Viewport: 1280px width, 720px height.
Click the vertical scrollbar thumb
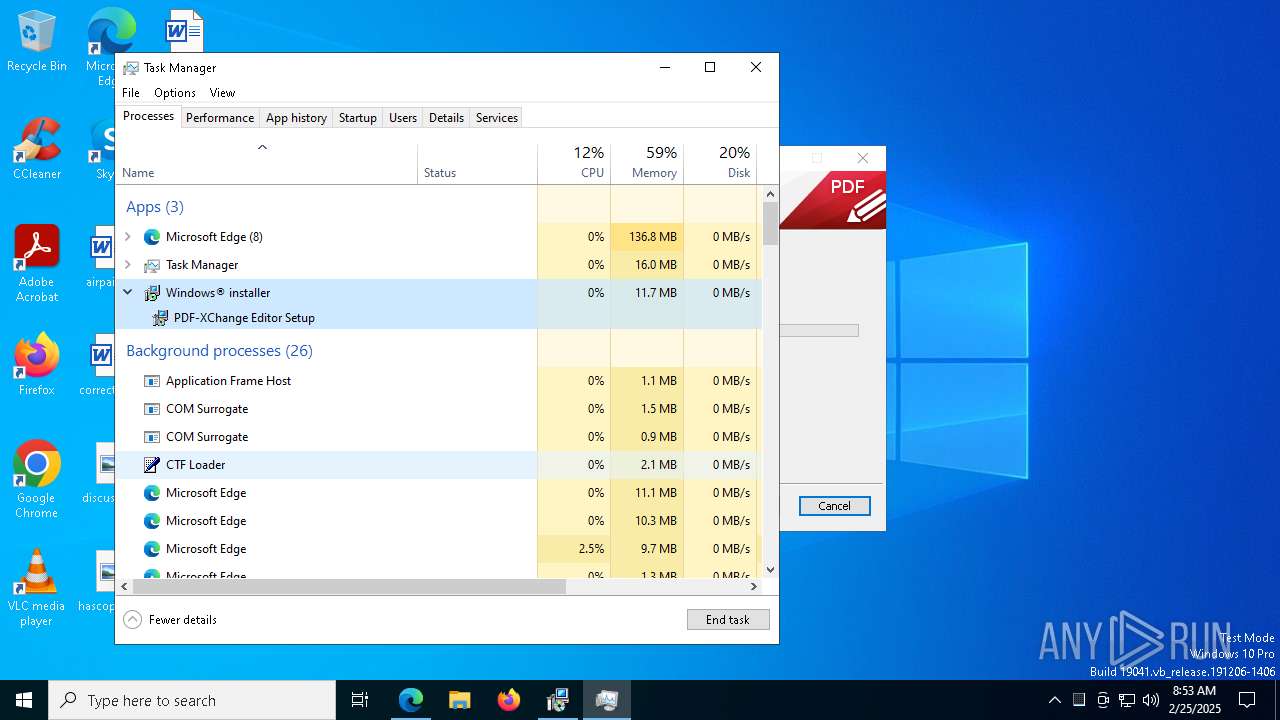770,224
